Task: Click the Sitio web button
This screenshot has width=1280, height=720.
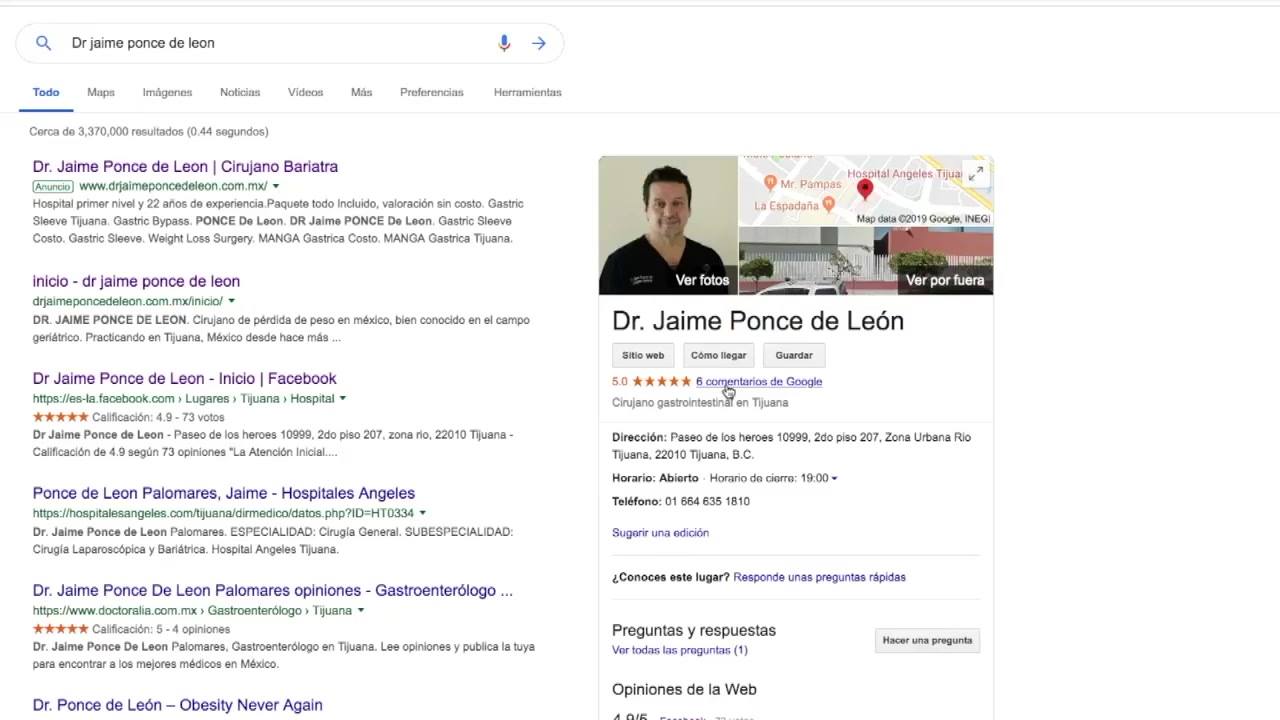Action: pos(643,355)
